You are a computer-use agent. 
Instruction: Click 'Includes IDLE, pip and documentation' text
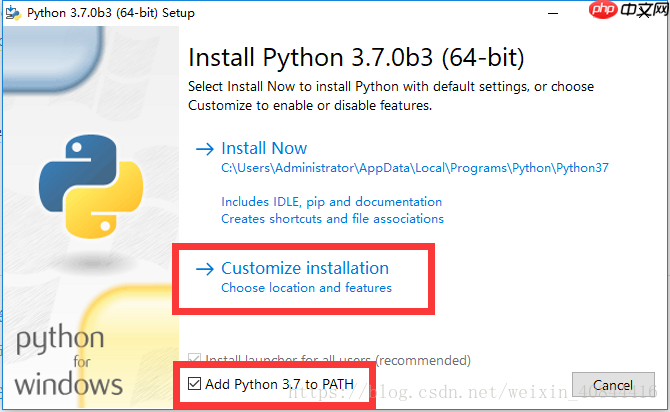332,202
